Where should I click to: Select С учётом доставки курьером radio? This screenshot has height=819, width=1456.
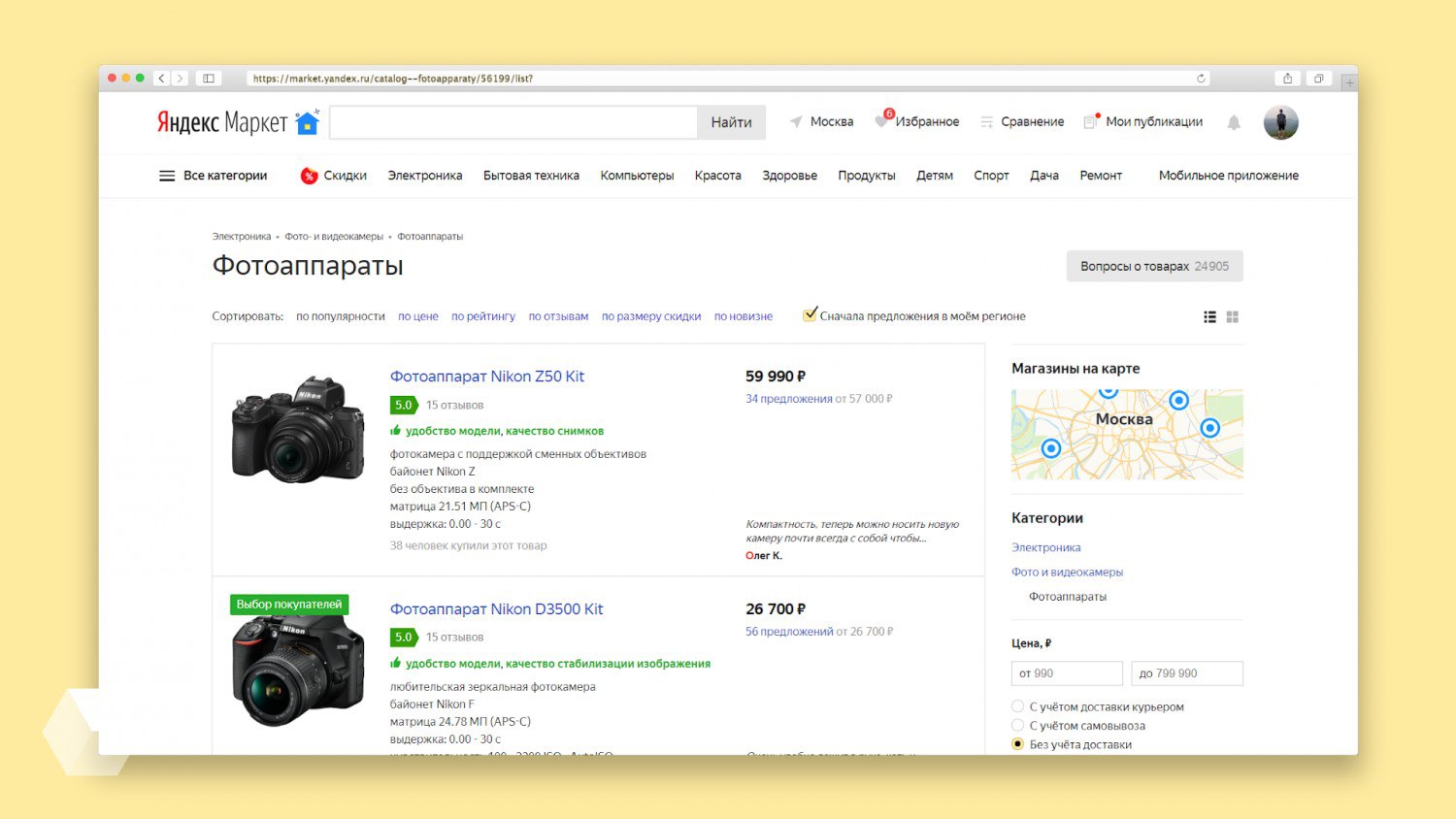tap(1017, 706)
